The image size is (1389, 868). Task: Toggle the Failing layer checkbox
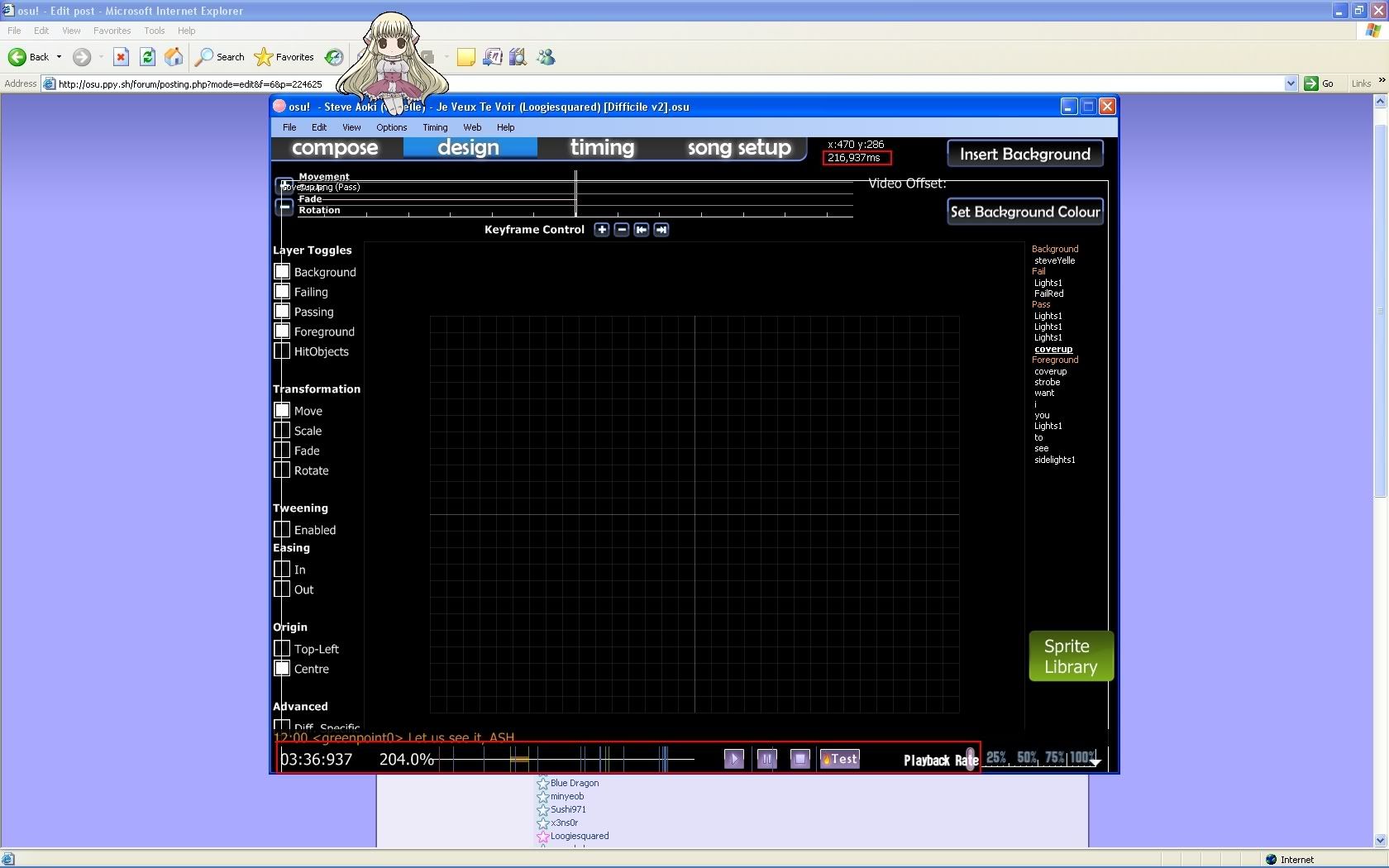pos(282,291)
